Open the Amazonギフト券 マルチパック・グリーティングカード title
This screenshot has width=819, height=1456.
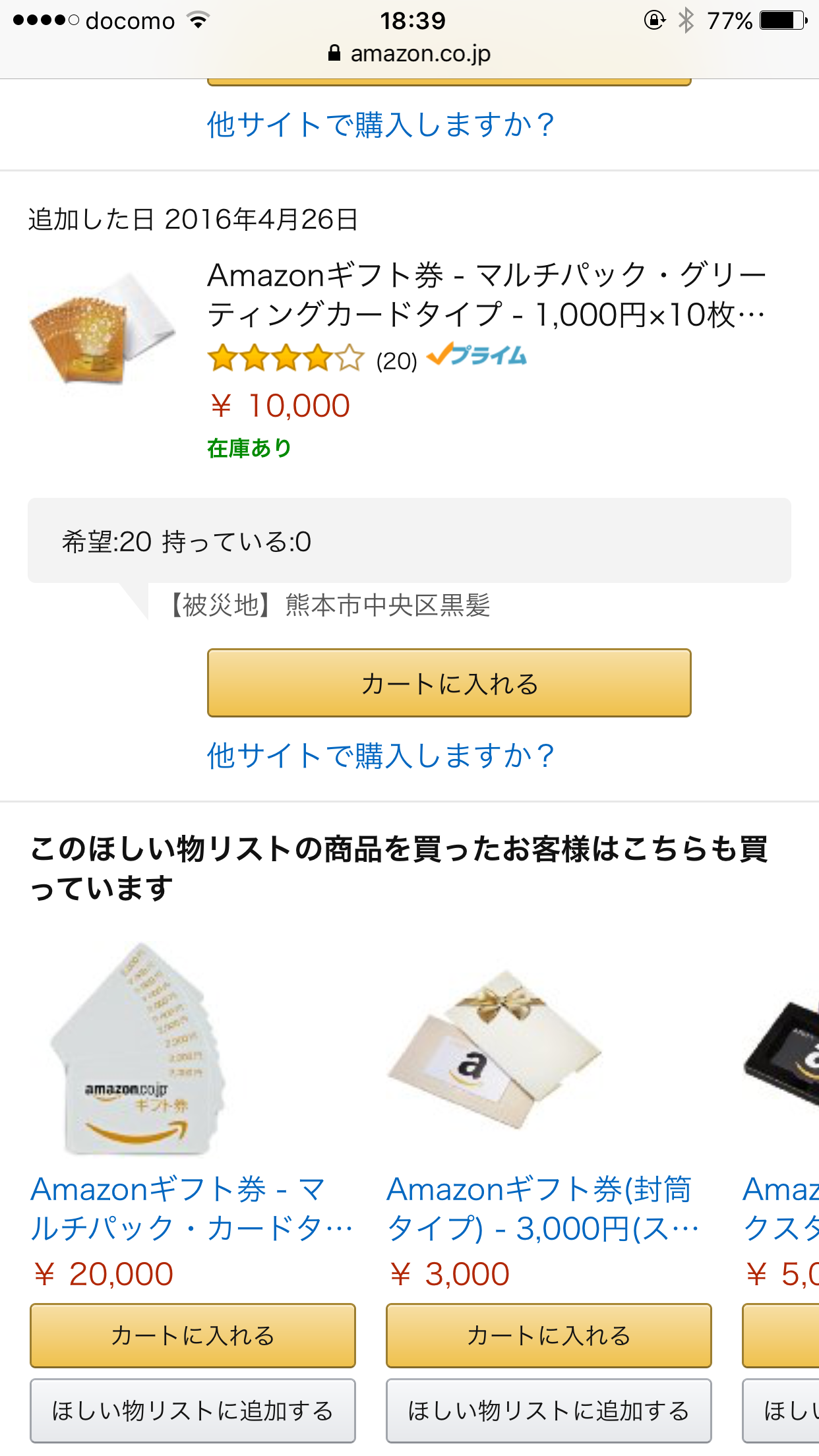tap(487, 295)
